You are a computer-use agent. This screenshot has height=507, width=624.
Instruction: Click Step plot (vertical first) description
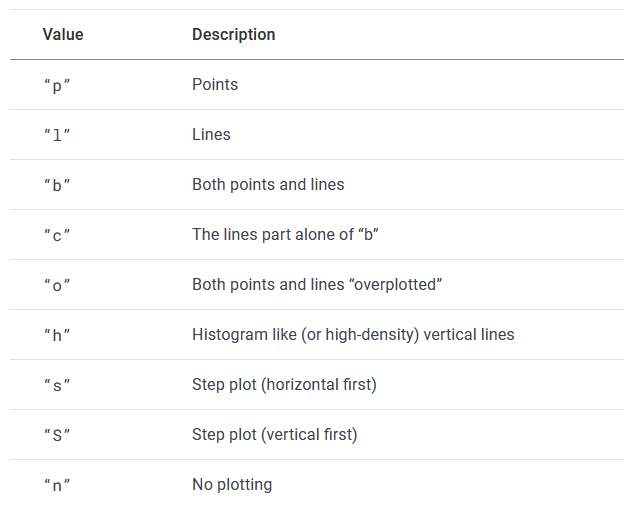pos(274,435)
